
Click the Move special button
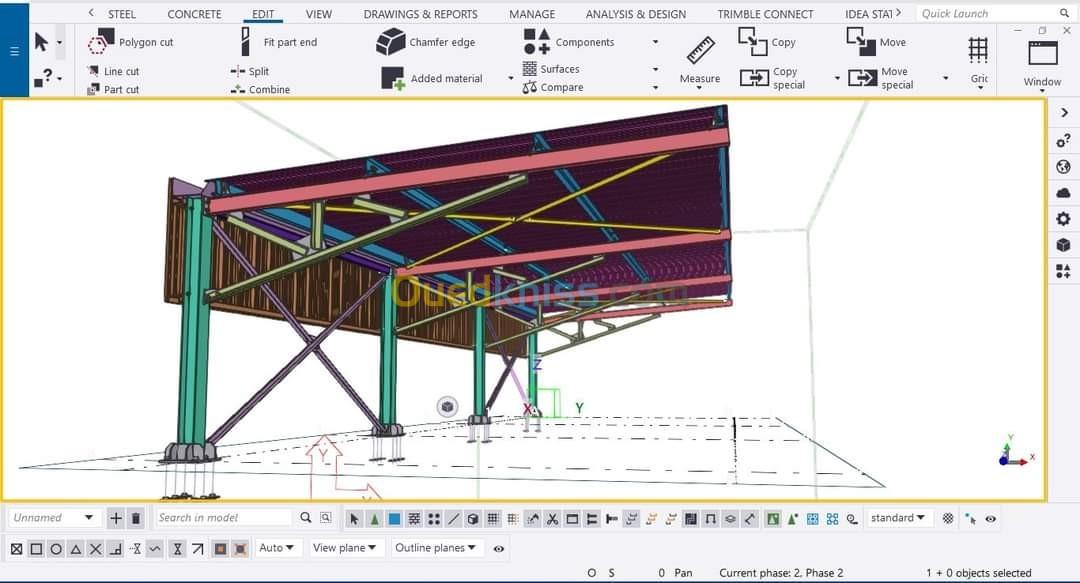point(881,78)
